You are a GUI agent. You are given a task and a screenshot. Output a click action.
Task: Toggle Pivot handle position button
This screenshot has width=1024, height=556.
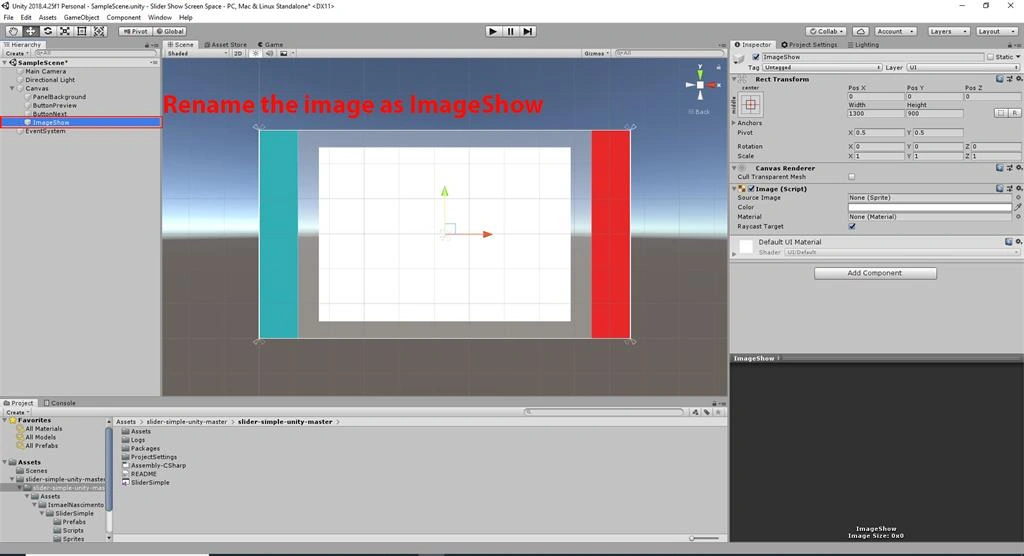135,31
